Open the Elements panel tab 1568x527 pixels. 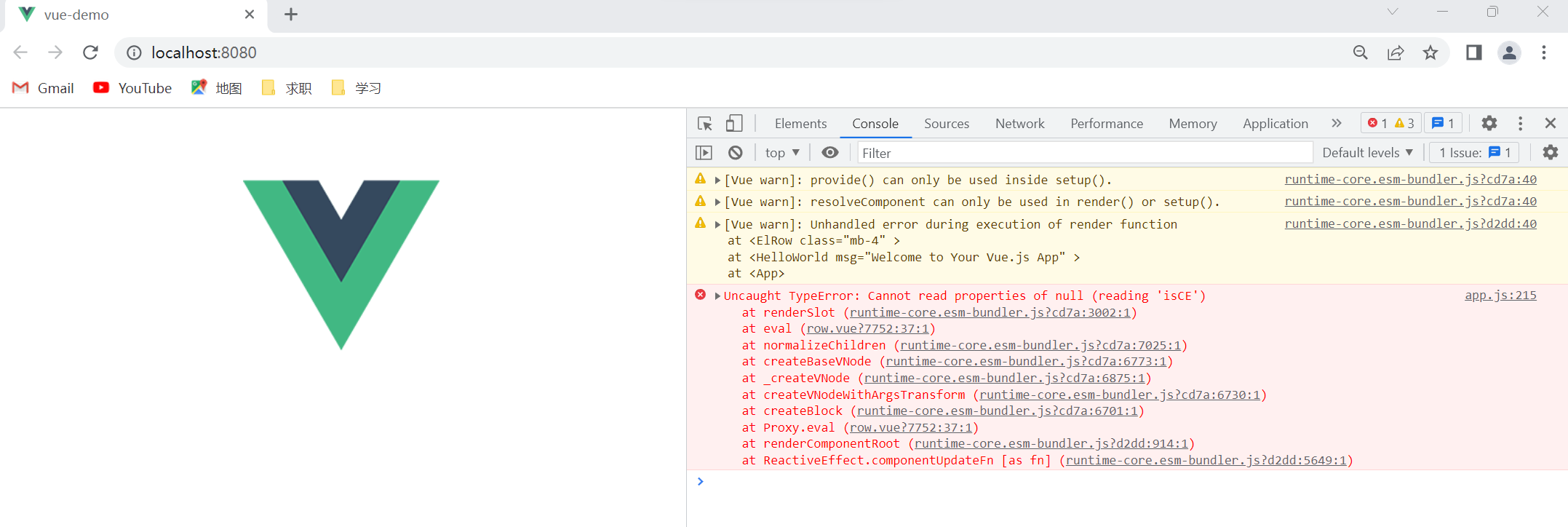[800, 123]
